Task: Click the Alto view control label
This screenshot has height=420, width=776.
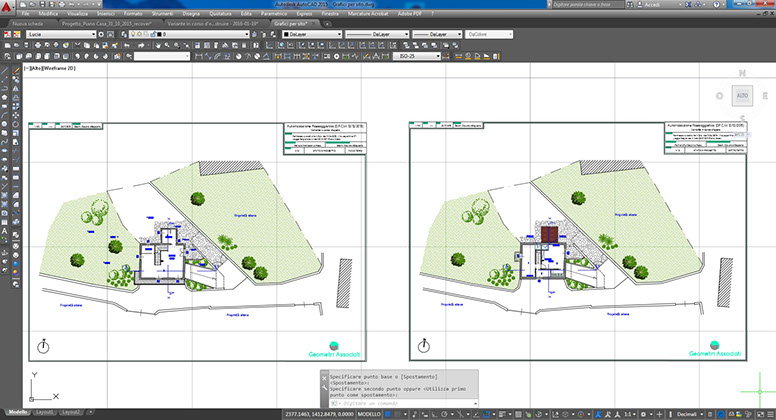Action: [33, 68]
